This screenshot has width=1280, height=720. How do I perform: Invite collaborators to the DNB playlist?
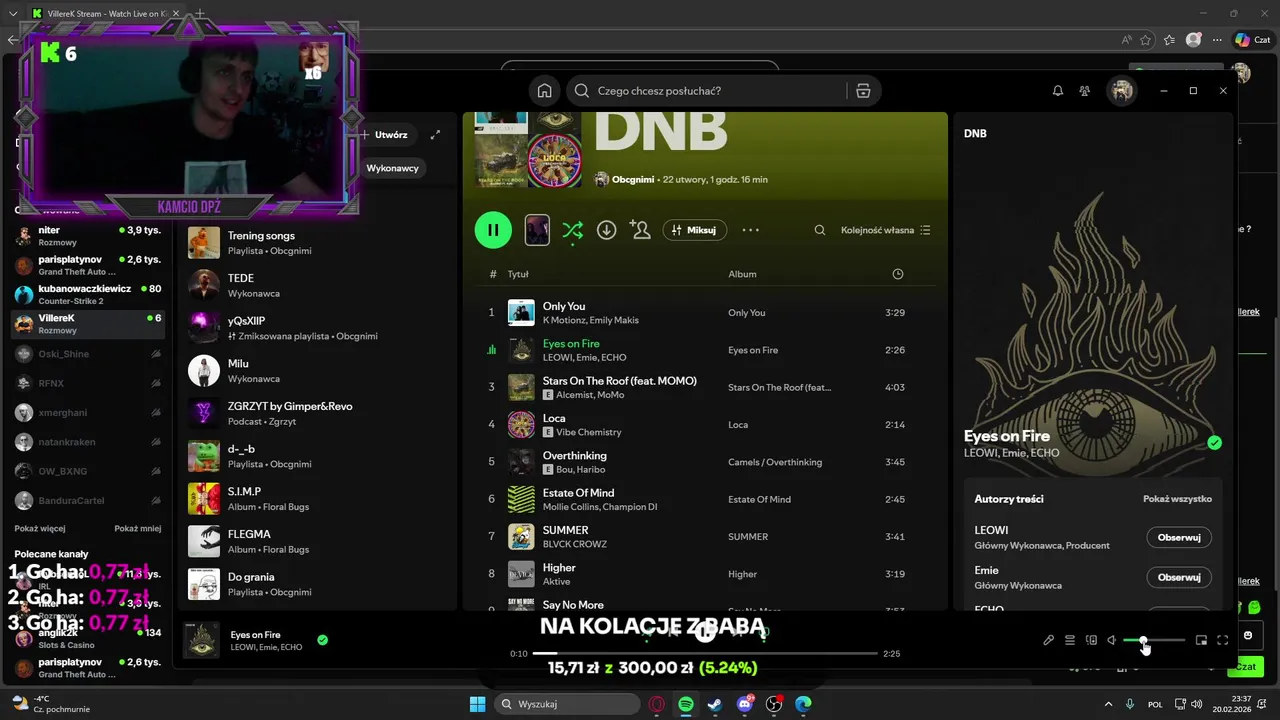click(x=640, y=230)
